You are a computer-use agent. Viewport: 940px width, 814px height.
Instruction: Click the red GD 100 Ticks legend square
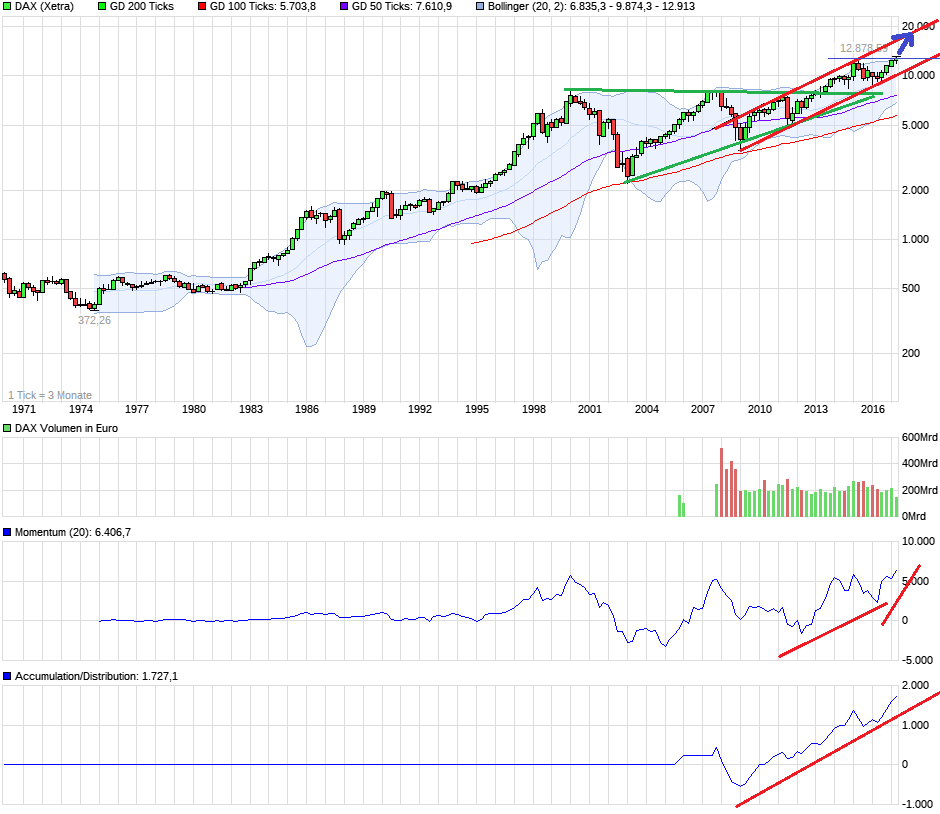(202, 7)
